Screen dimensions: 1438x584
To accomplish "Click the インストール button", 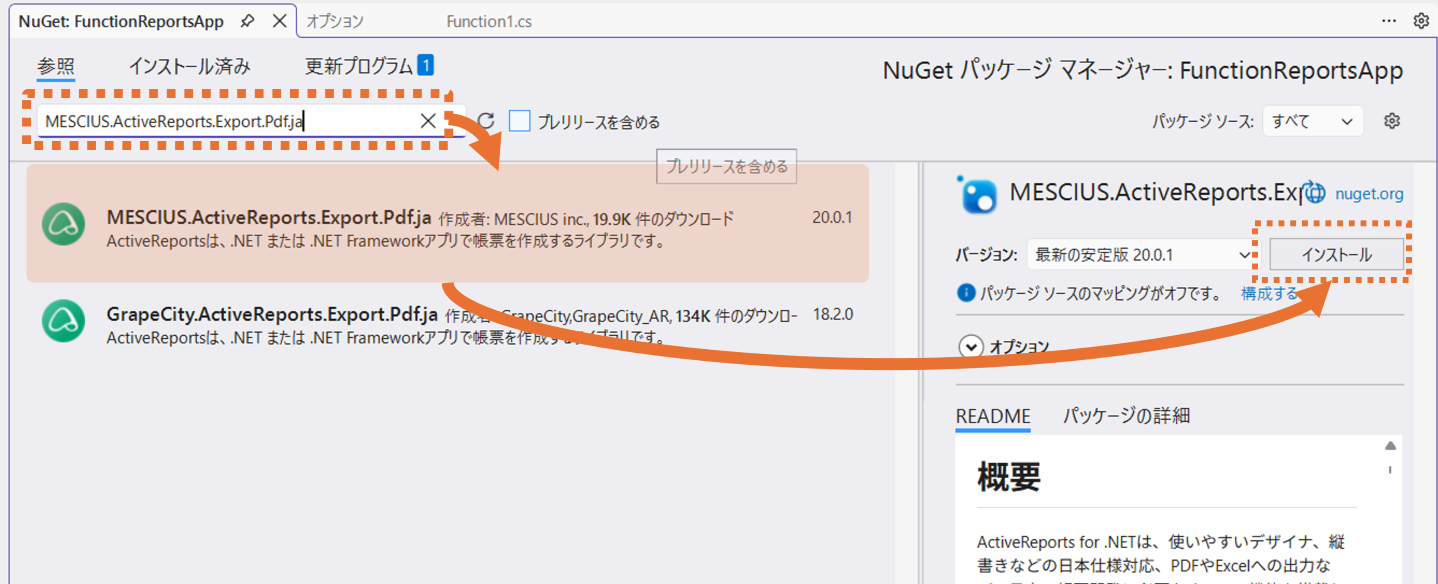I will point(1337,255).
